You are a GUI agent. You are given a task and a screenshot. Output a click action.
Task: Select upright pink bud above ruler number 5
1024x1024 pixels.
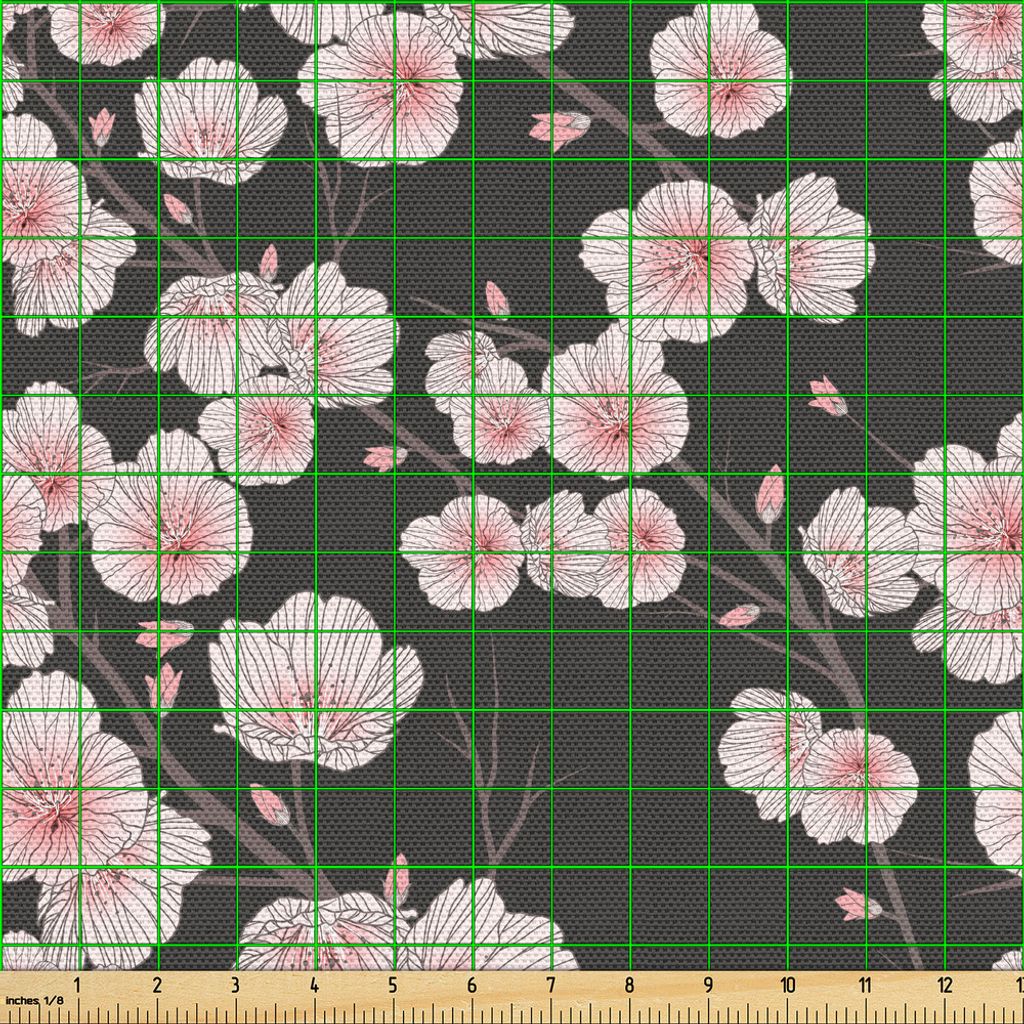[397, 879]
